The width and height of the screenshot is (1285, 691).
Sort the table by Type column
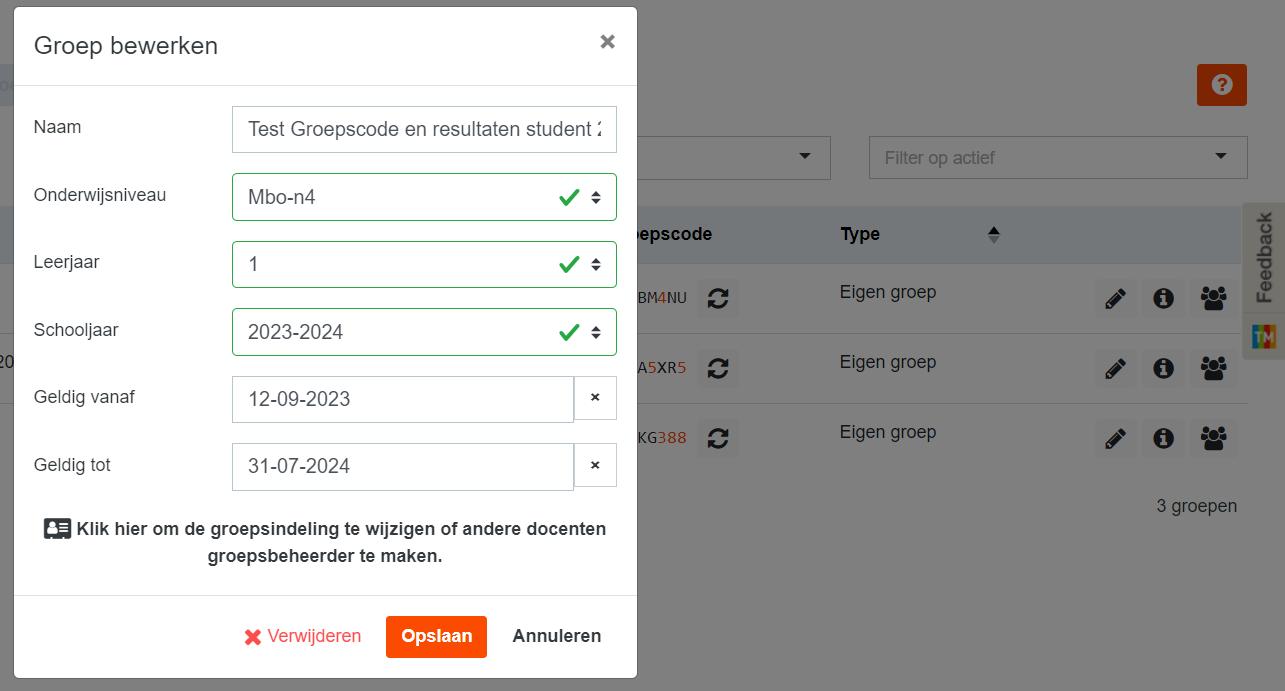click(993, 235)
